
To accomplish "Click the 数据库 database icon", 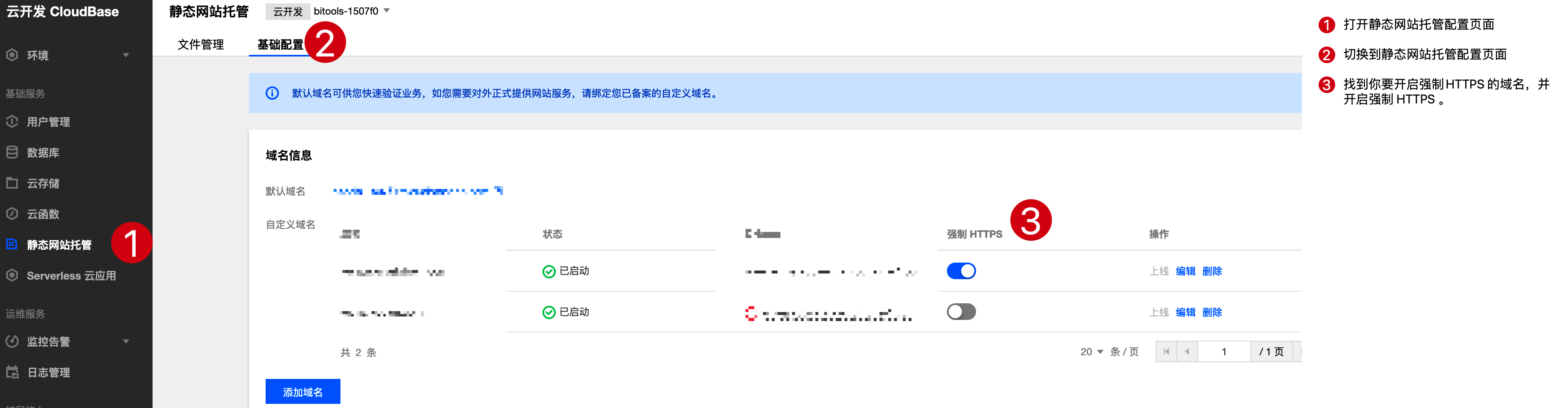I will coord(12,152).
